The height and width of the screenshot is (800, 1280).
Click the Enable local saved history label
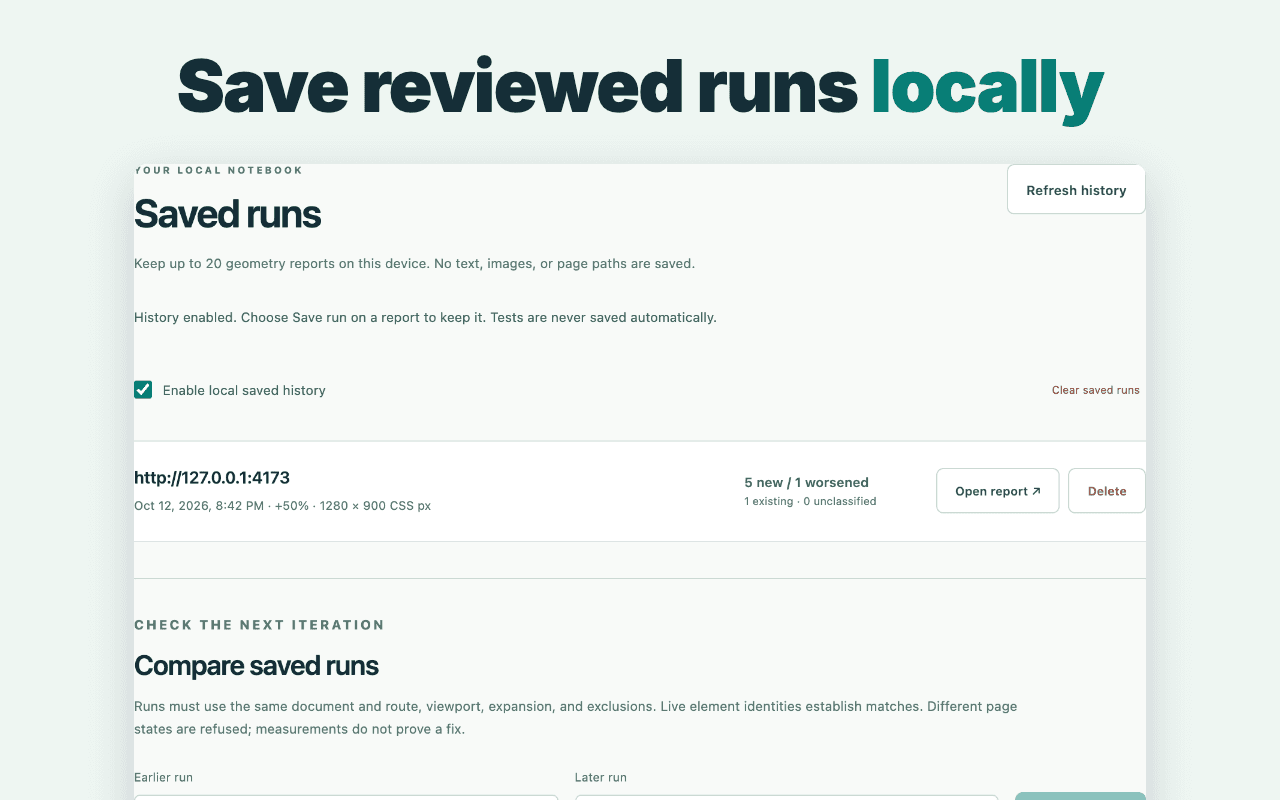[244, 390]
